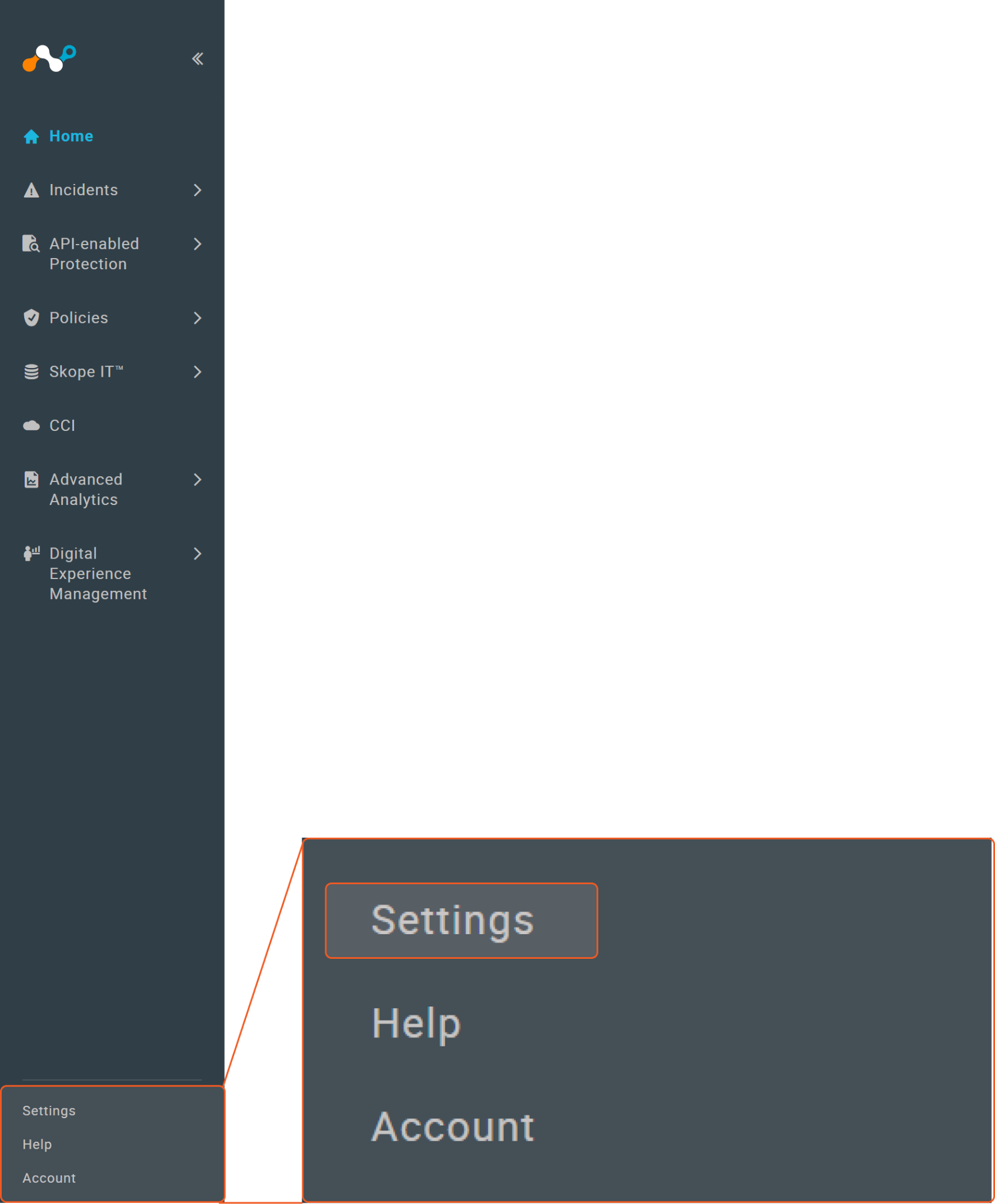This screenshot has height=1204, width=995.
Task: Click Help in the enlarged panel
Action: [x=416, y=1024]
